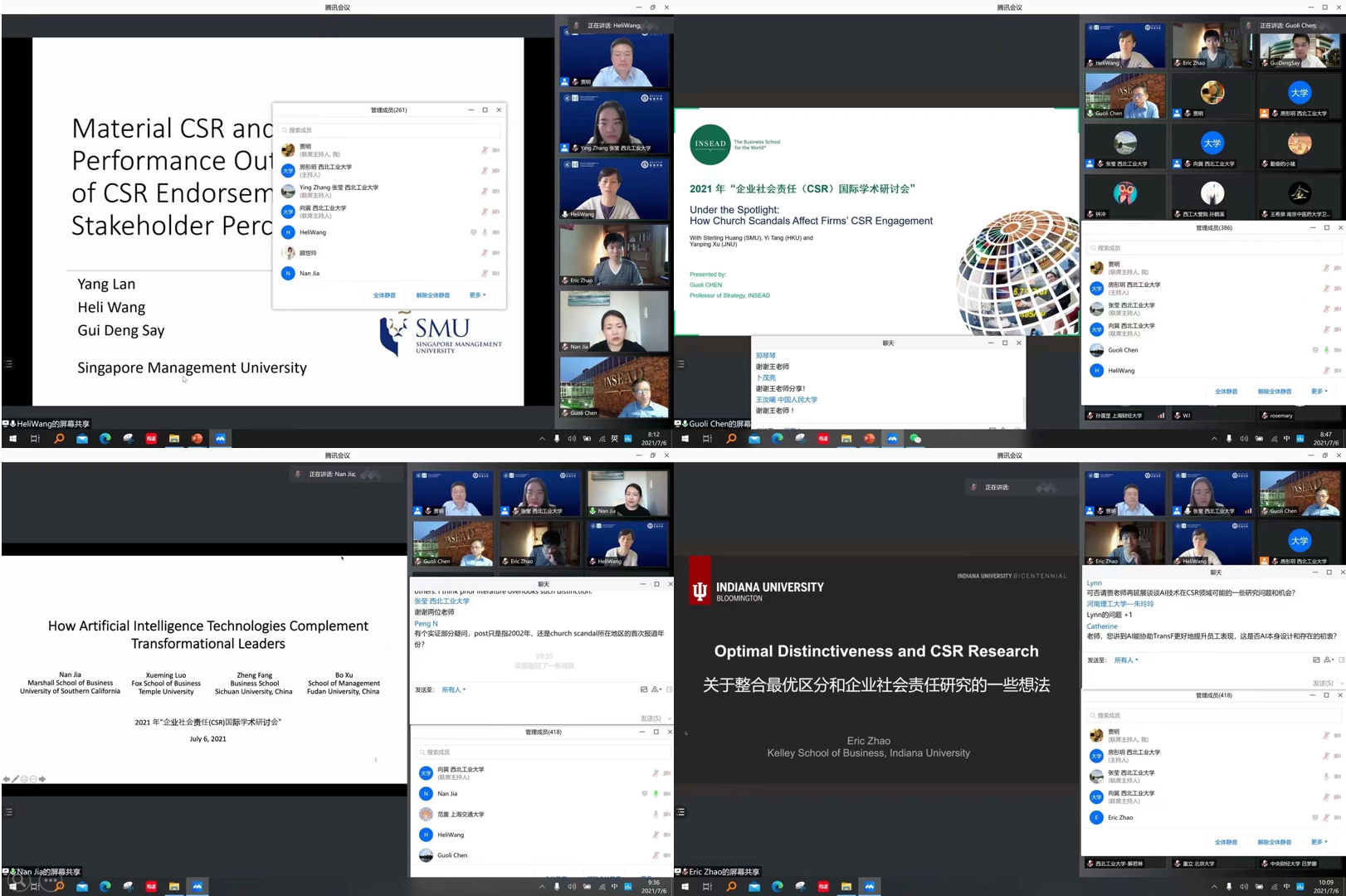The width and height of the screenshot is (1346, 896).
Task: Click Nan Jia's green microphone icon in the member list
Action: pyautogui.click(x=656, y=794)
